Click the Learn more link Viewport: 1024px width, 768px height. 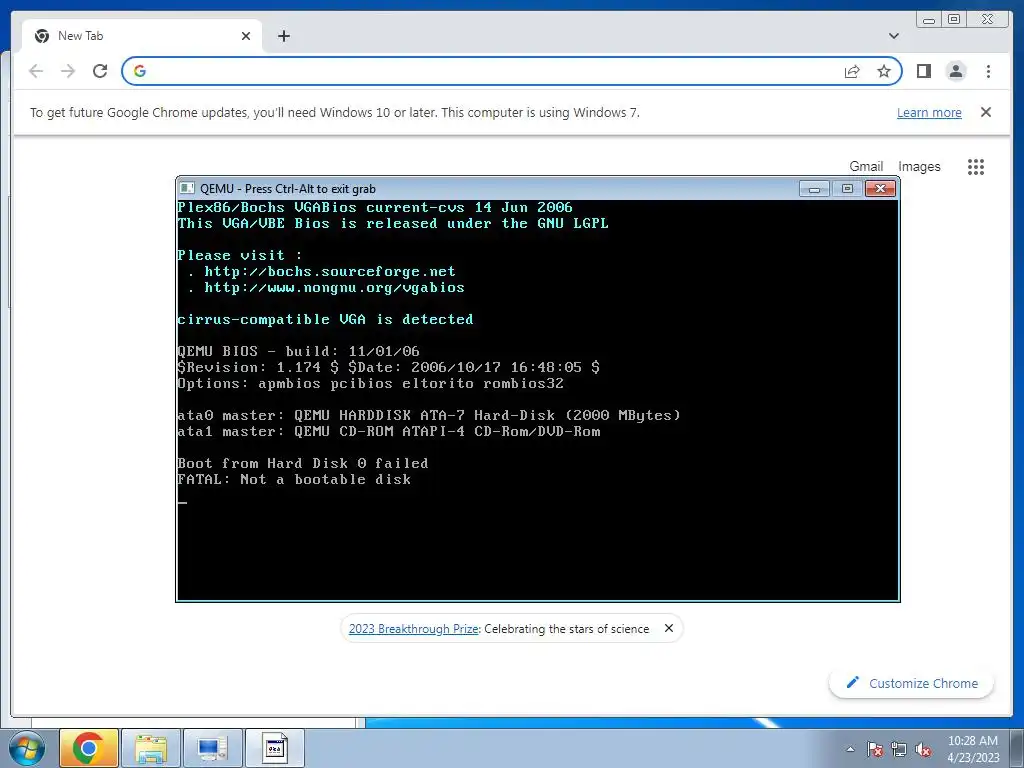click(929, 112)
